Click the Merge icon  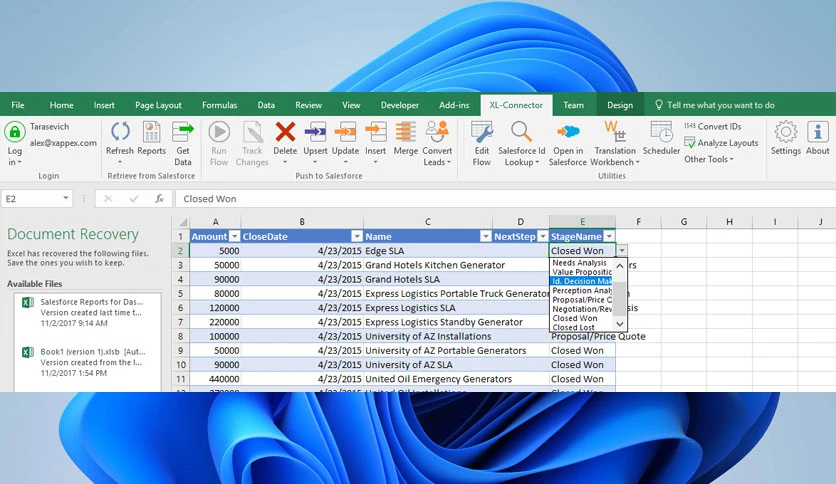[405, 132]
